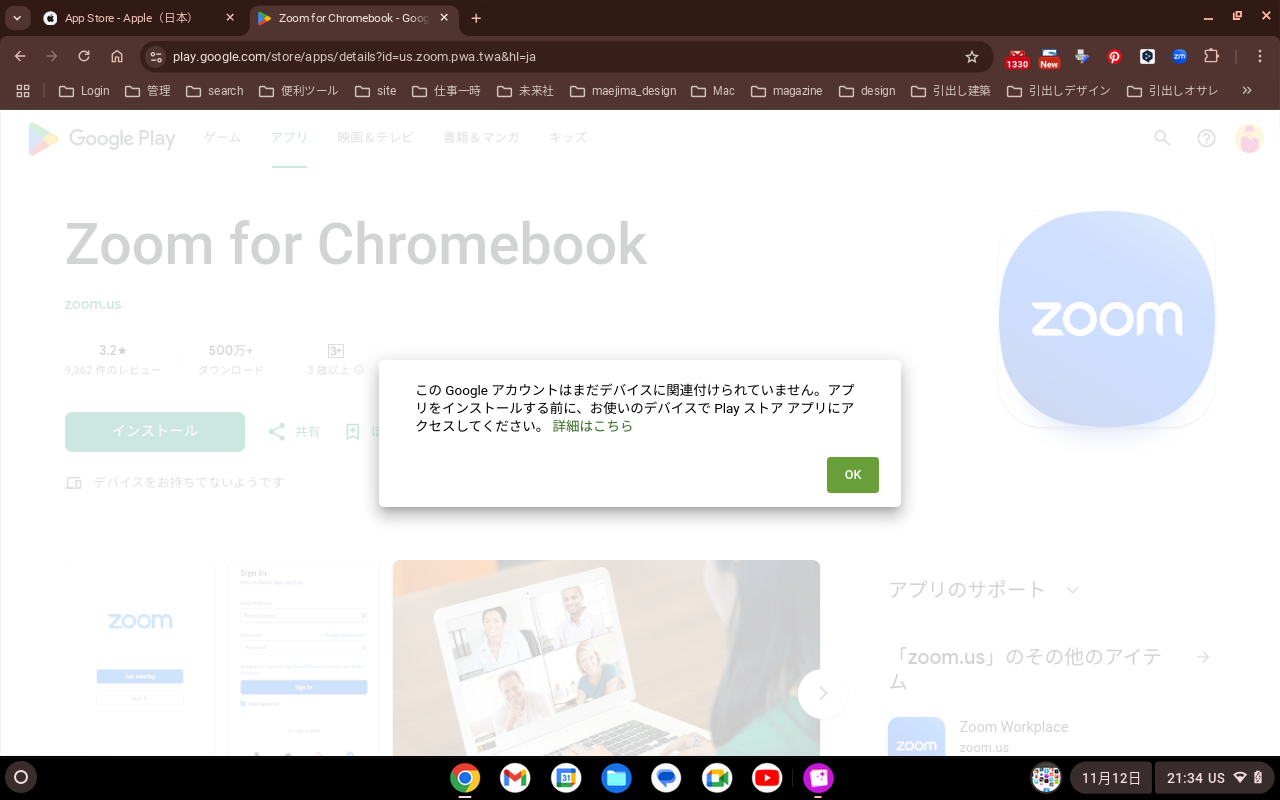The height and width of the screenshot is (800, 1280).
Task: Select the ゲーム tab in Google Play
Action: point(222,138)
